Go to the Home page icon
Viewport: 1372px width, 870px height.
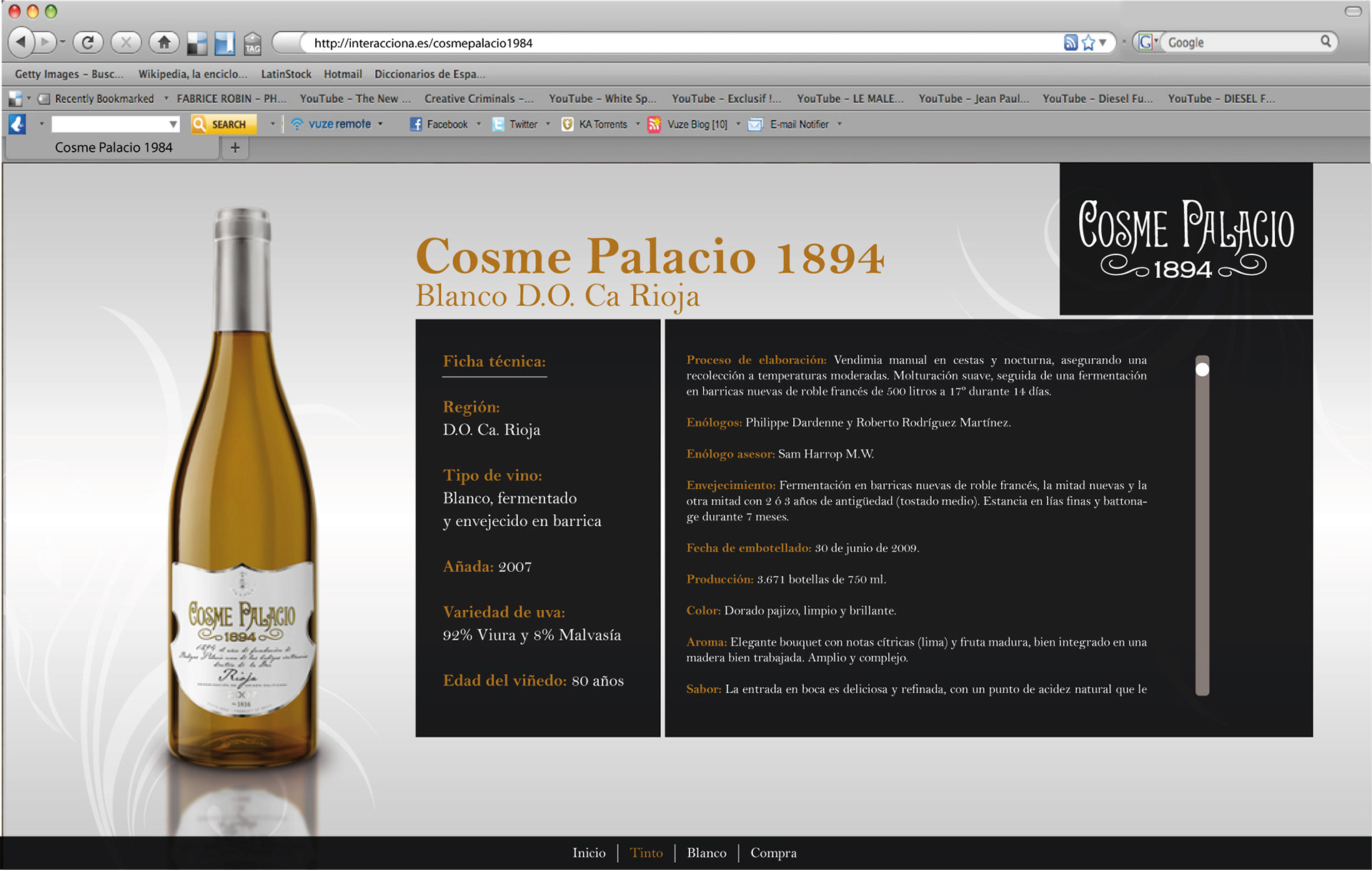[164, 43]
